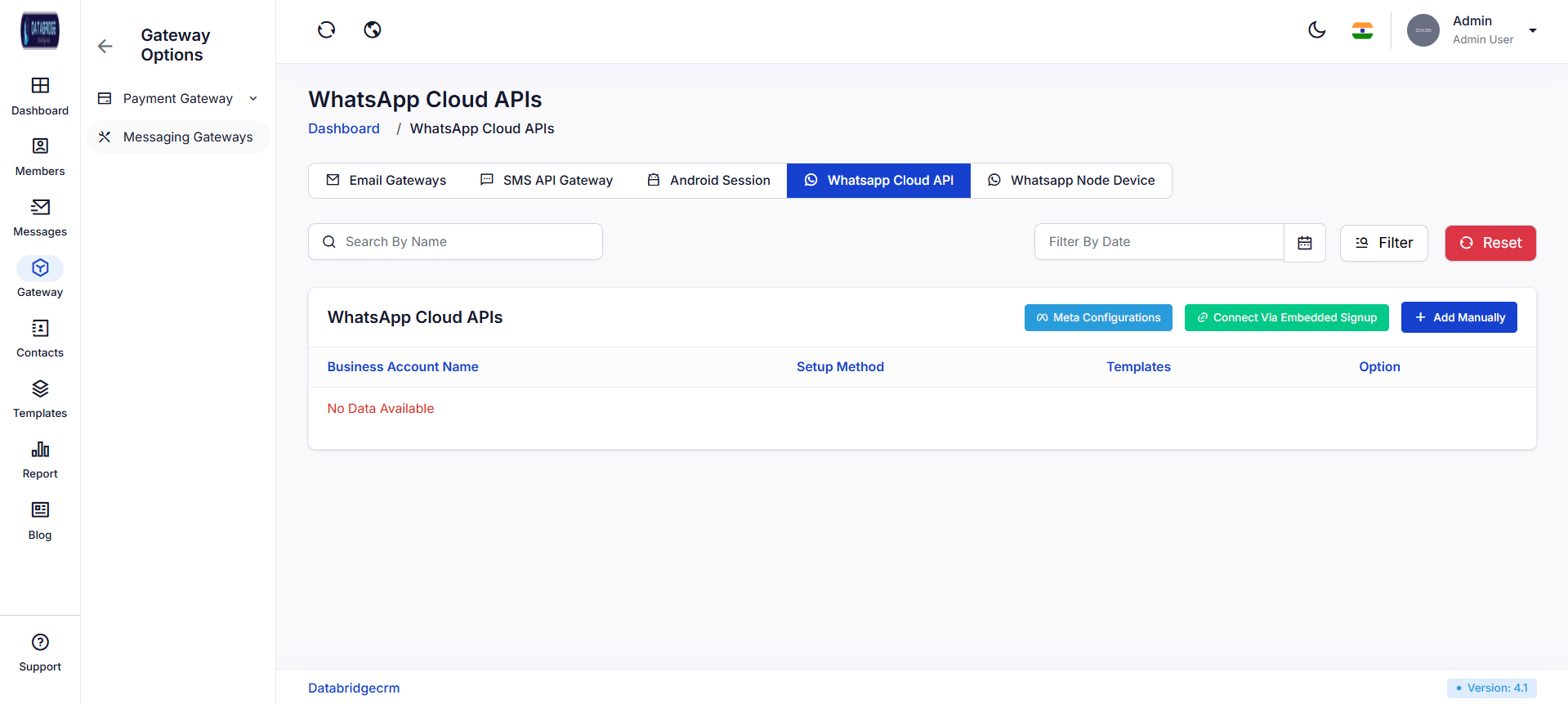Click the Search By Name field

455,242
